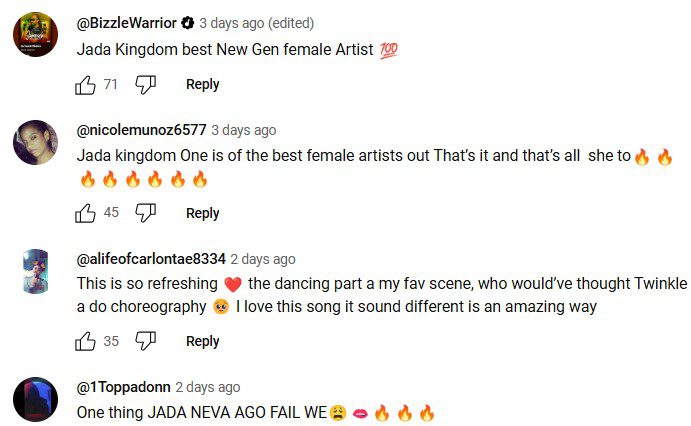Open the @BizzleWarrior channel name
This screenshot has height=426, width=691.
click(x=127, y=22)
